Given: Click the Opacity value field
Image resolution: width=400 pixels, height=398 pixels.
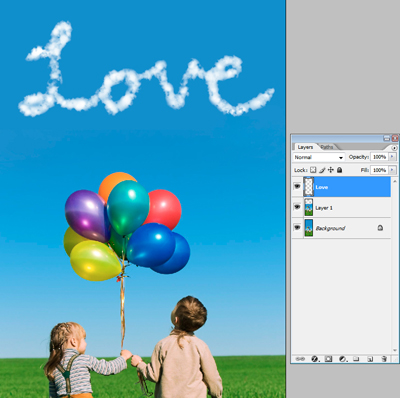Looking at the screenshot, I should pos(379,157).
